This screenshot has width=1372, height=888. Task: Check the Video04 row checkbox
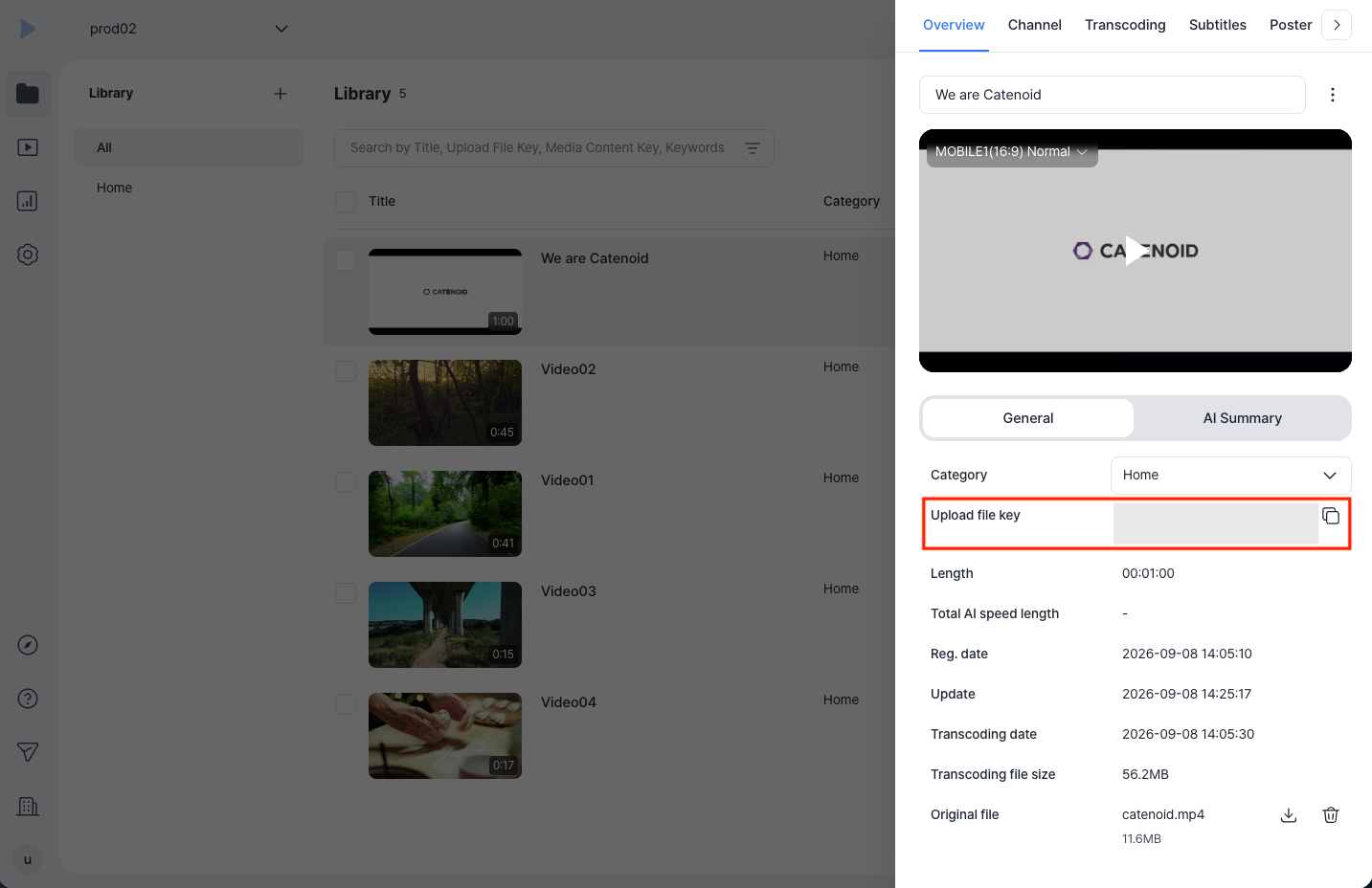[x=346, y=704]
